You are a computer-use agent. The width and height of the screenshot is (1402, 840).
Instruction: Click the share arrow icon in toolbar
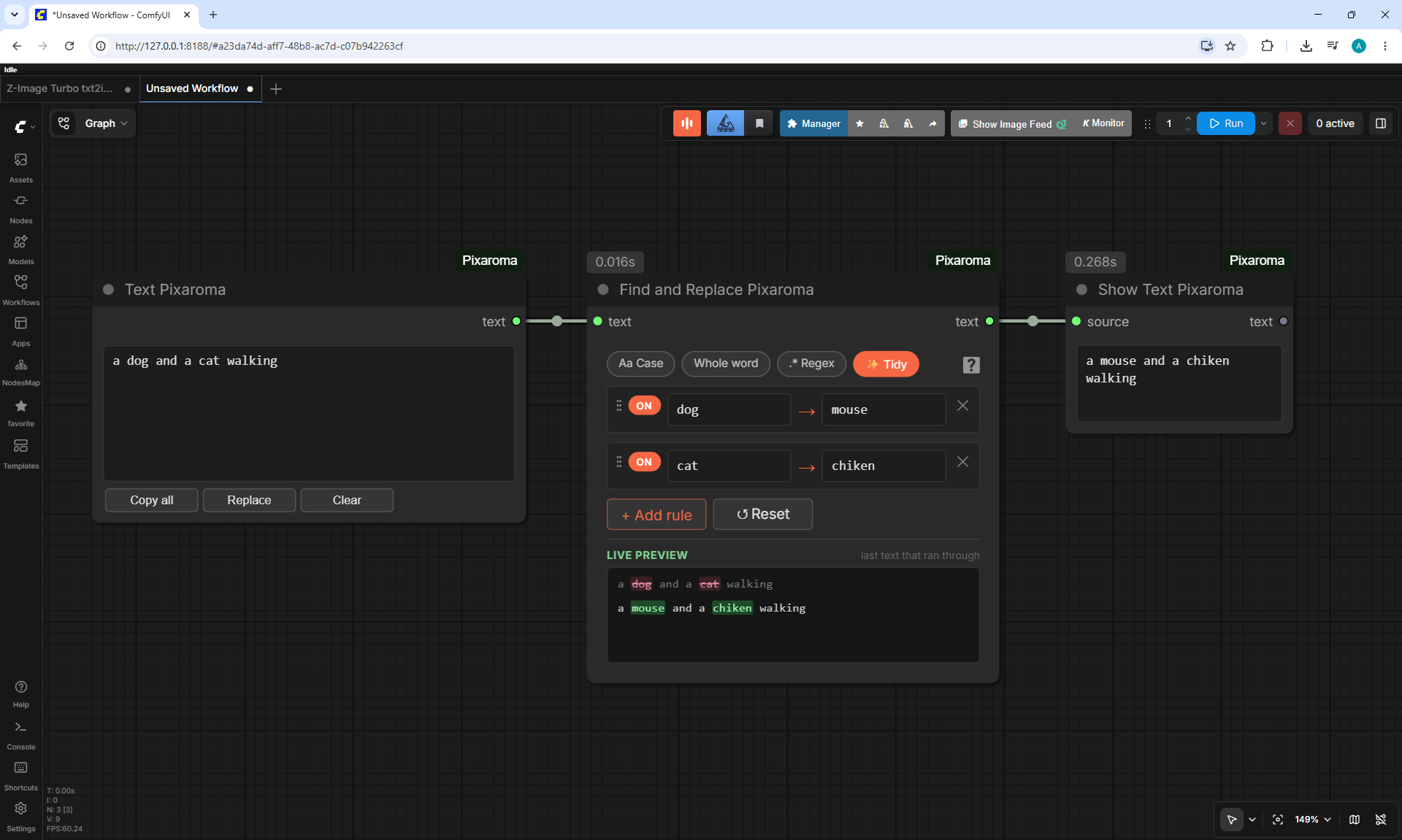coord(932,123)
